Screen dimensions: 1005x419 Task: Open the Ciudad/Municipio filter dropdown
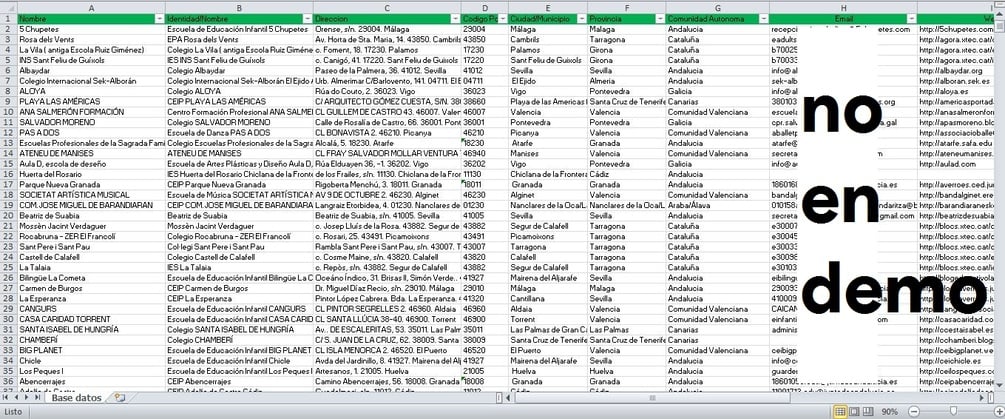point(582,19)
